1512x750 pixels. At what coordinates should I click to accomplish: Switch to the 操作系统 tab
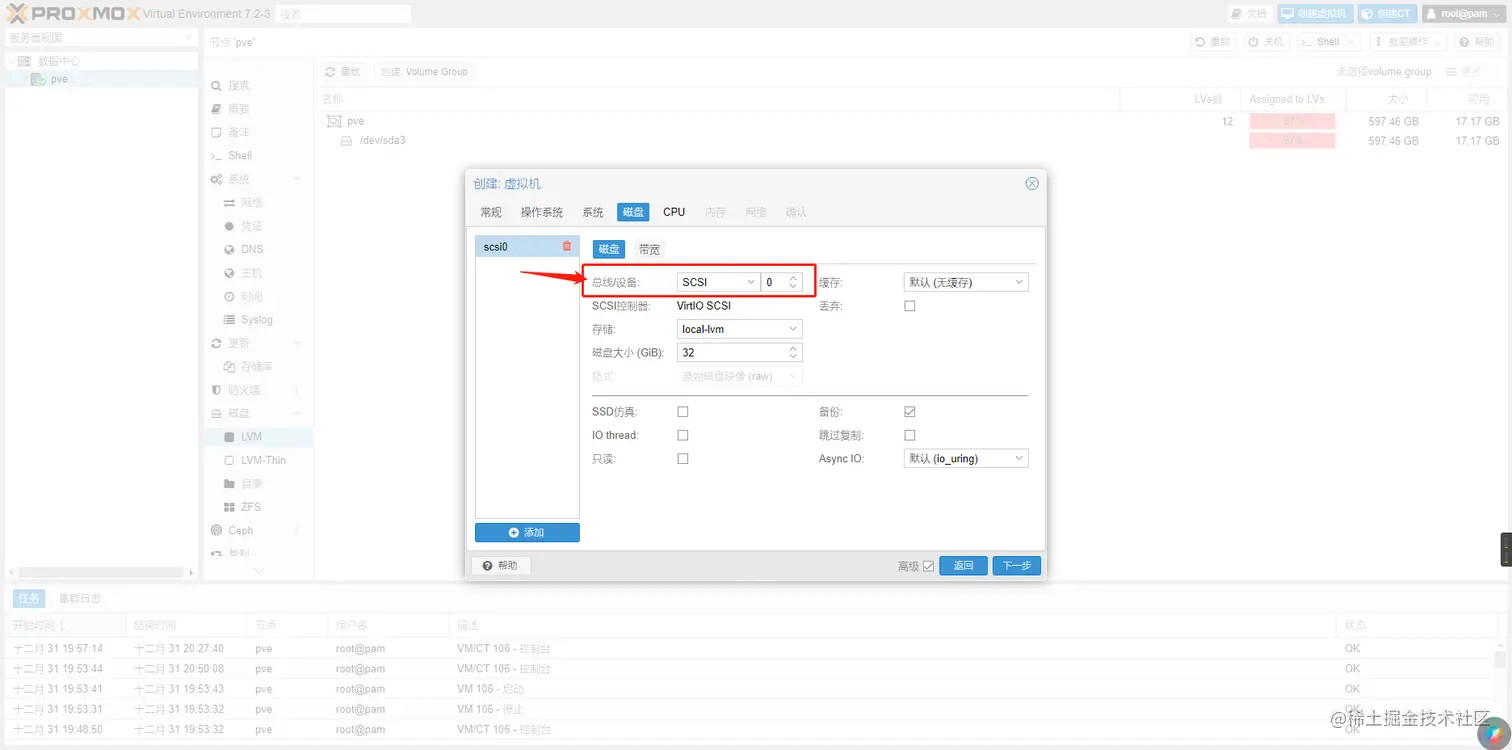tap(542, 212)
